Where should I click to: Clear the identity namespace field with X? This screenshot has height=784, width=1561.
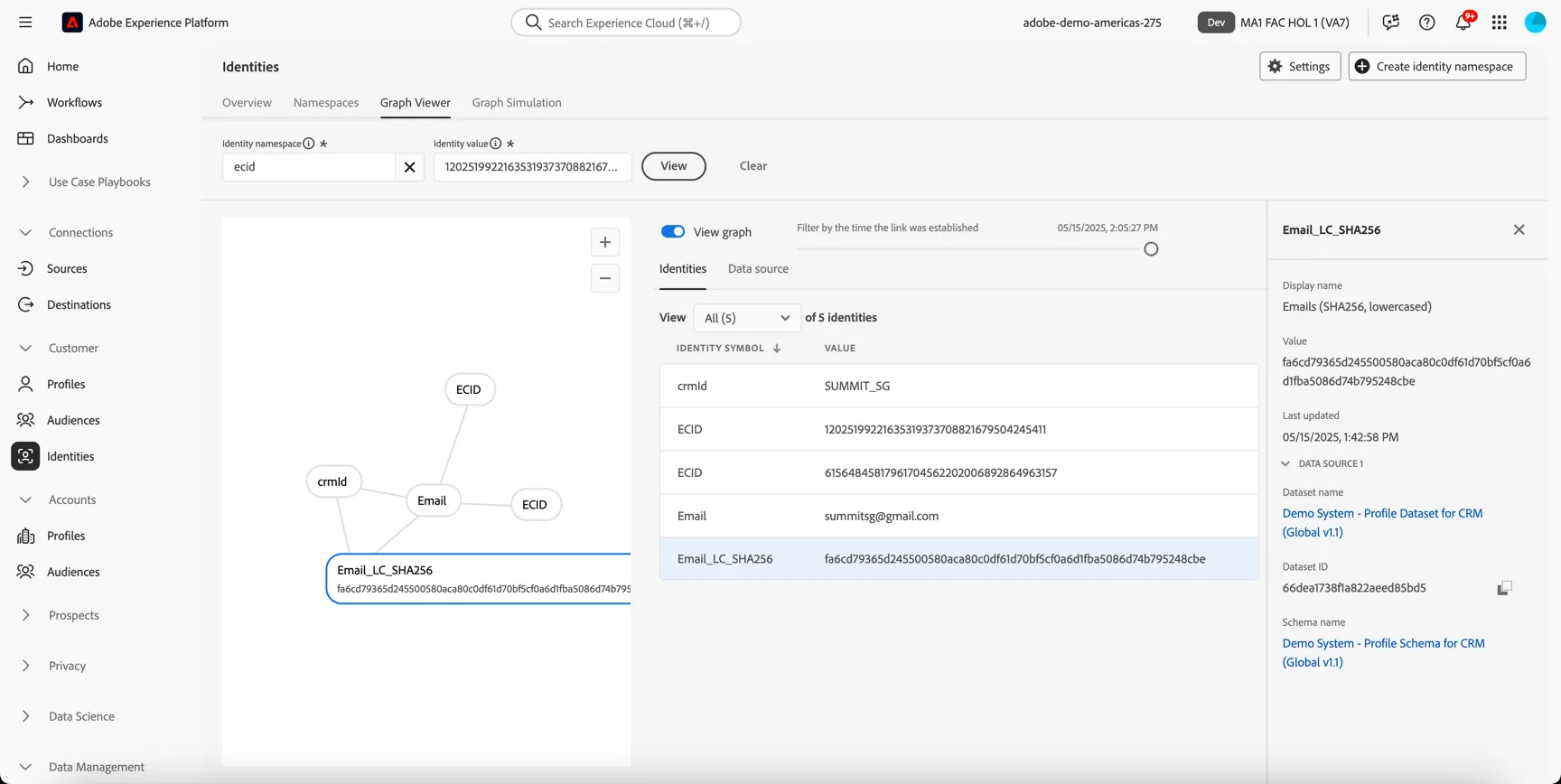point(409,167)
